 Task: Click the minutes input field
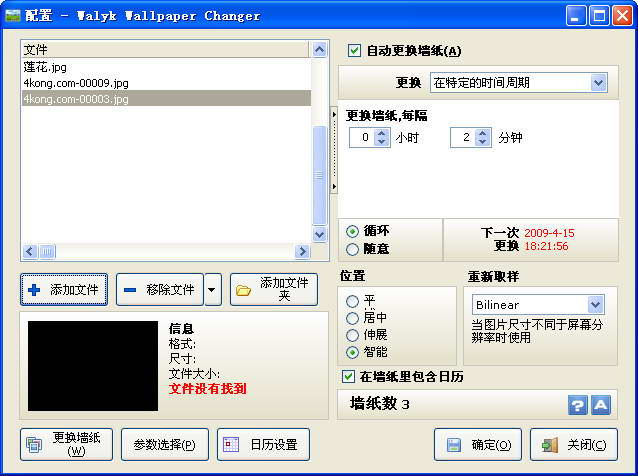(463, 138)
